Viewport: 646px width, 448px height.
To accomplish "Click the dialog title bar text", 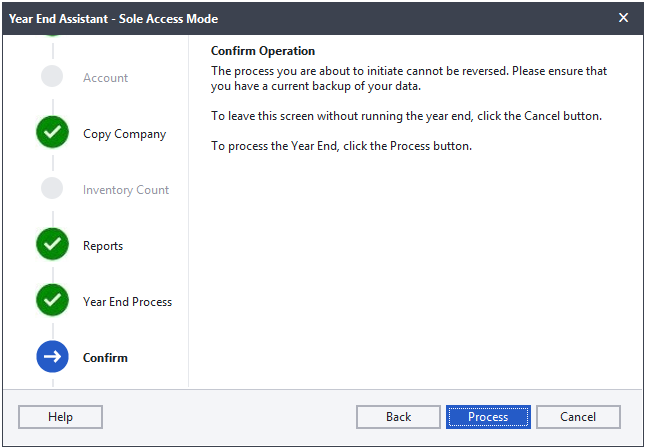I will 113,19.
